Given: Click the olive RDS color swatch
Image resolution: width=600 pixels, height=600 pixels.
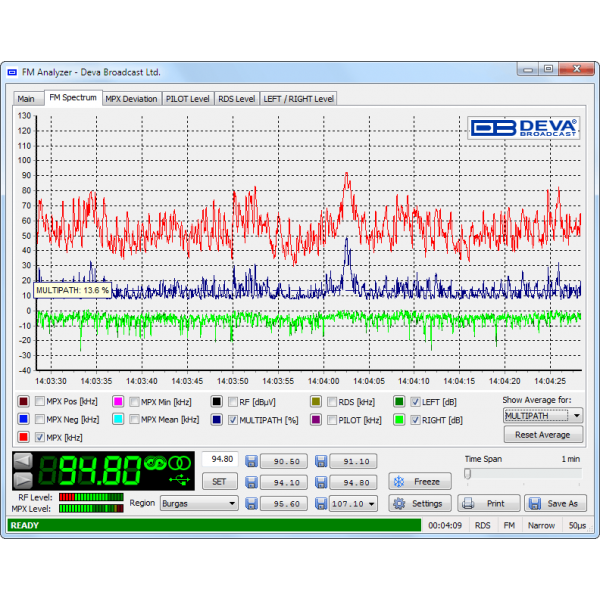Looking at the screenshot, I should [x=316, y=401].
